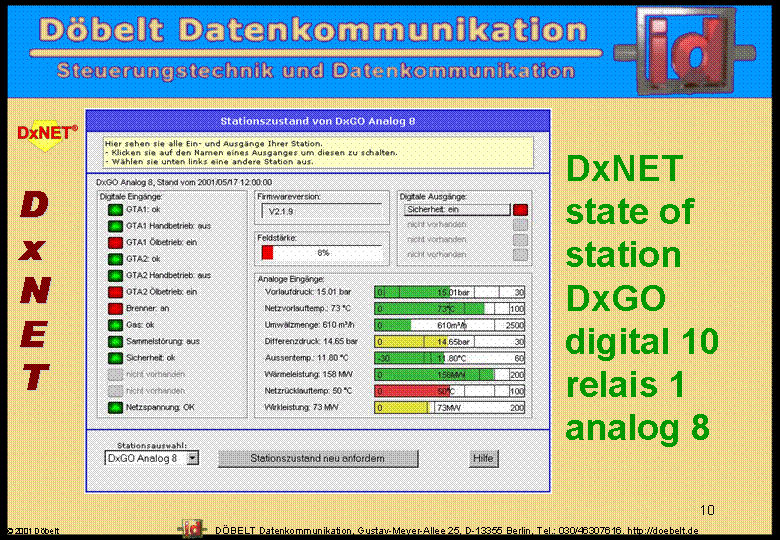Click slide page number 10
The width and height of the screenshot is (780, 540).
coord(707,510)
